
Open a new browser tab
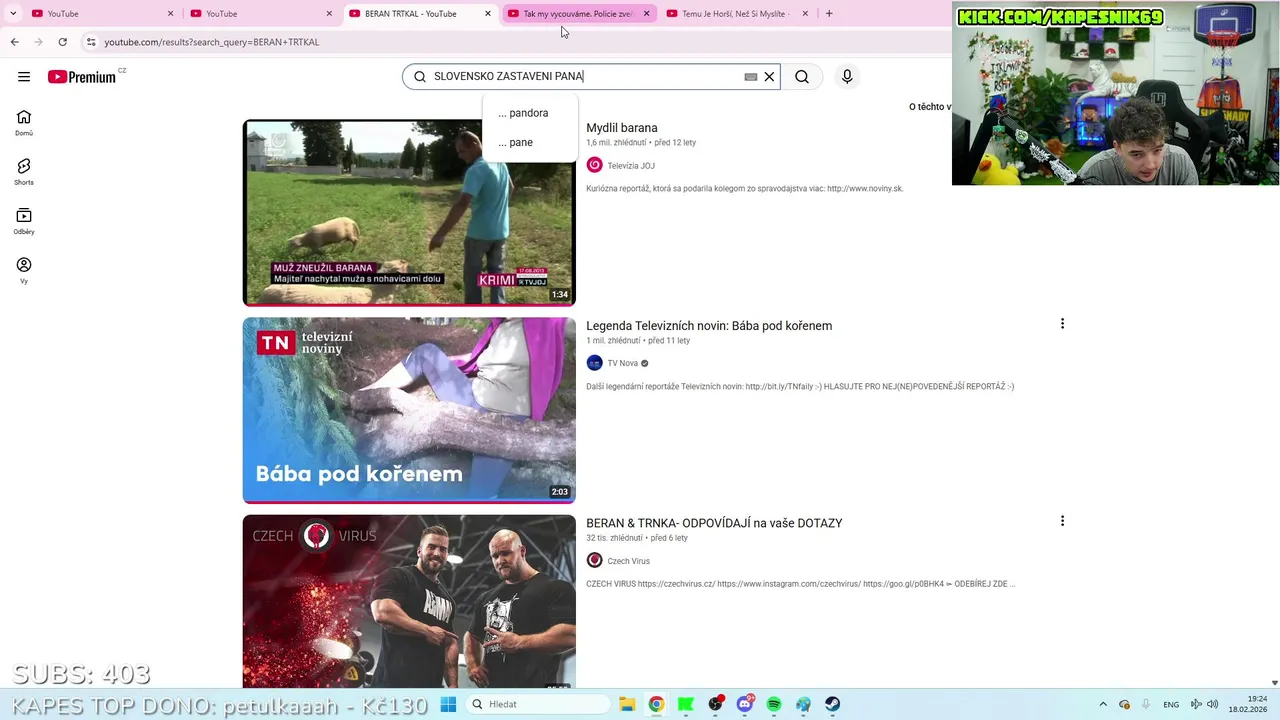[829, 13]
